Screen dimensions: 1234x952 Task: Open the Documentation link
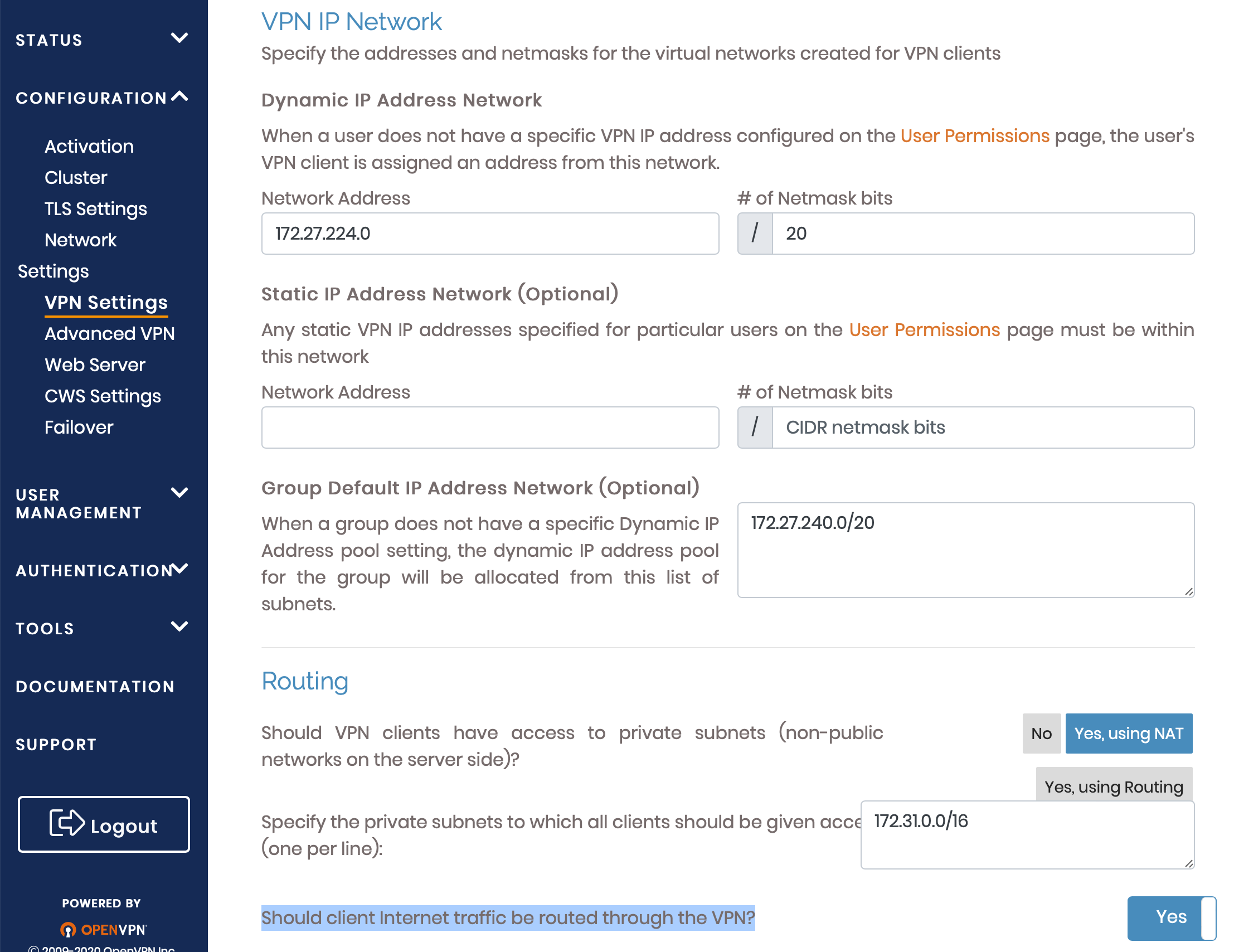pos(95,687)
